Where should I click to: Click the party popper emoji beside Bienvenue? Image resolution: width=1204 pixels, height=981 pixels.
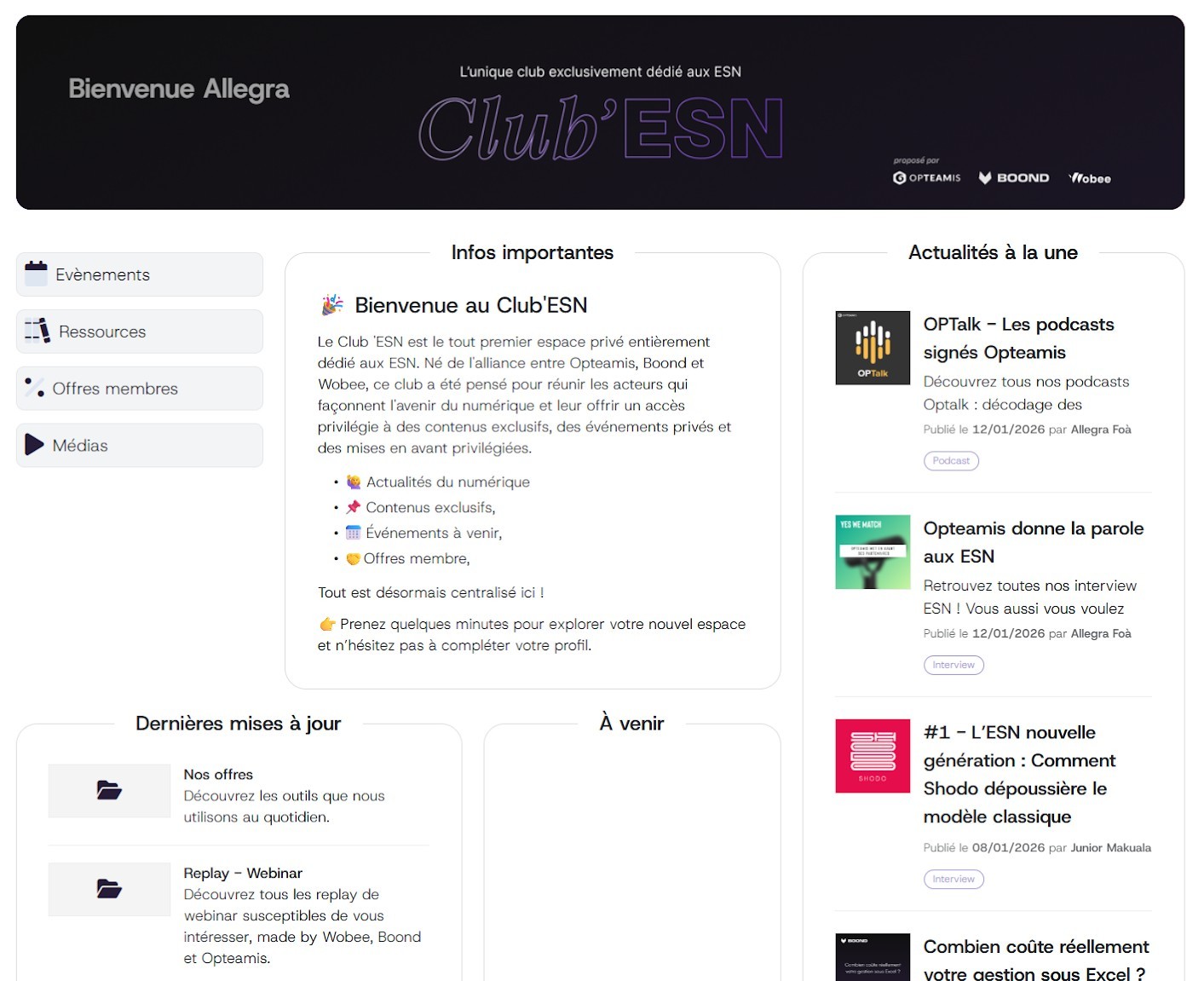coord(332,304)
